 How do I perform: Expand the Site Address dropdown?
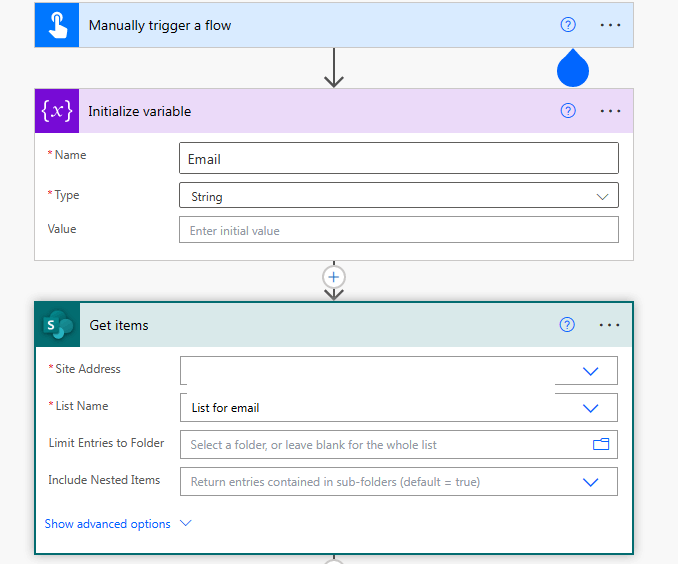590,371
